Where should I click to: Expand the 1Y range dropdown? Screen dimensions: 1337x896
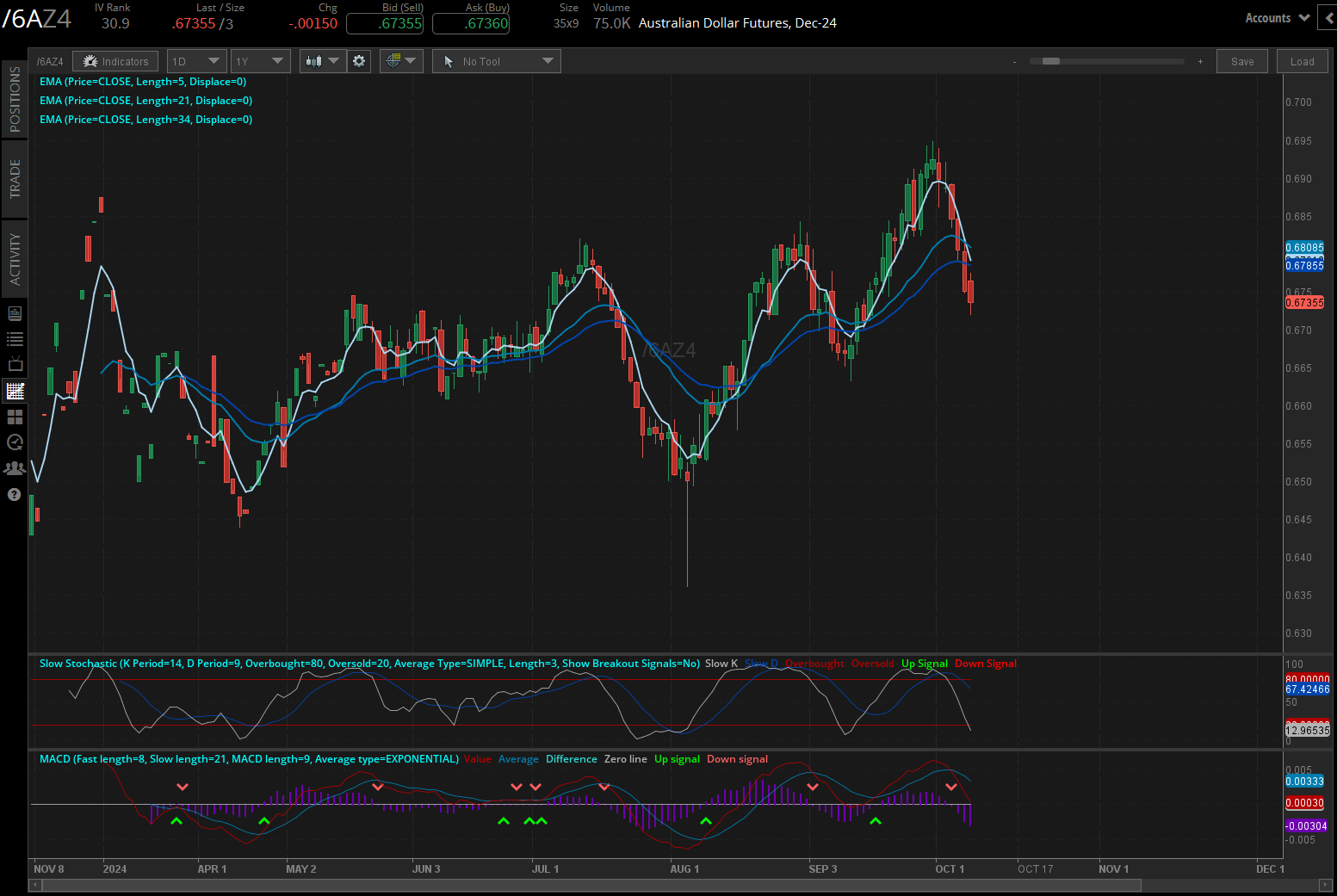click(x=260, y=61)
